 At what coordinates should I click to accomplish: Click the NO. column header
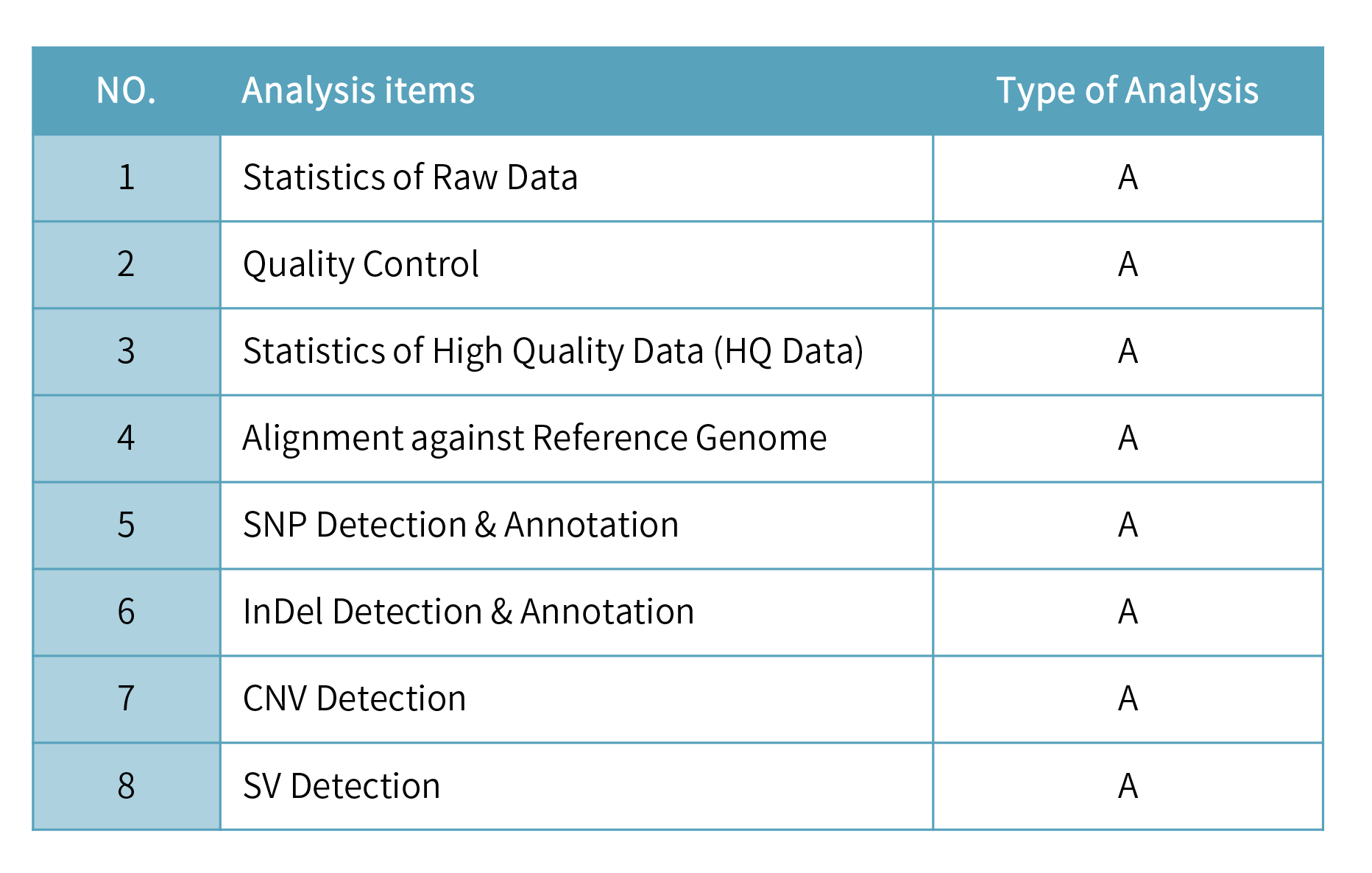pos(126,91)
